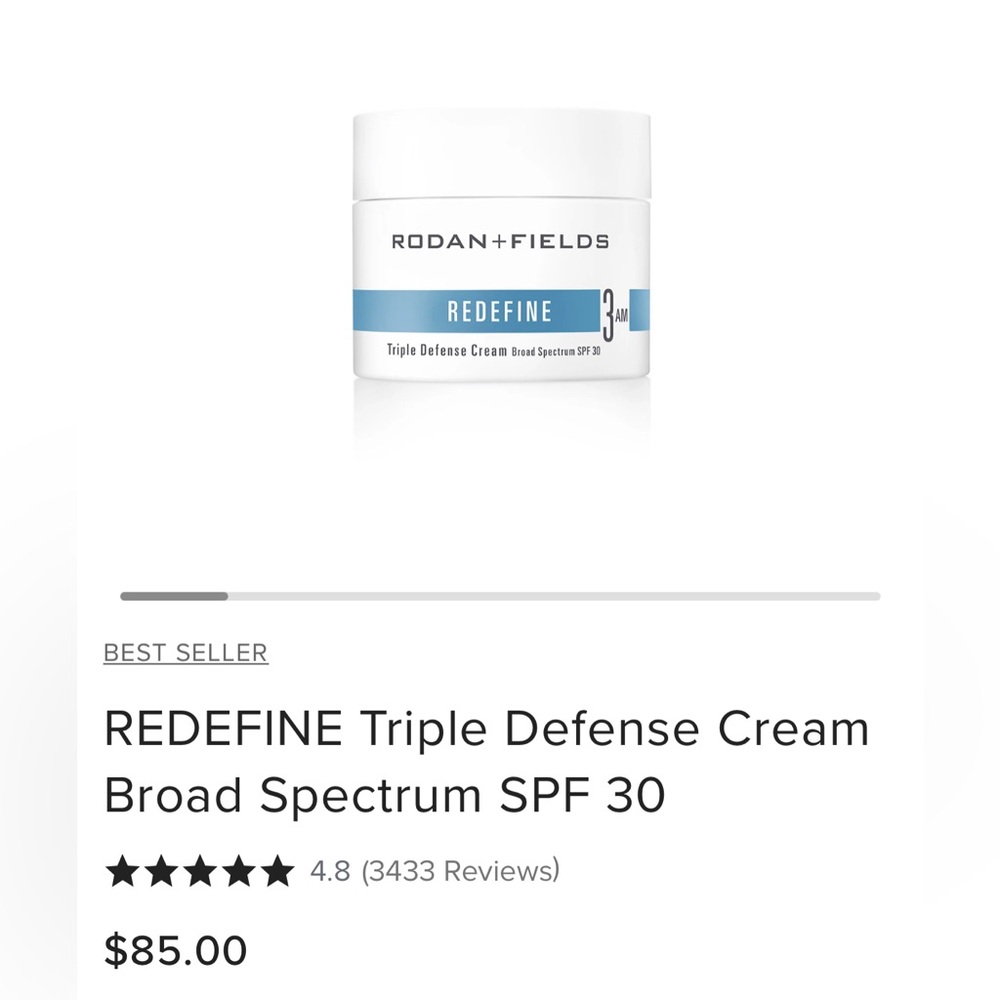Open the BEST SELLER link
The width and height of the screenshot is (1000, 1000).
[x=185, y=652]
